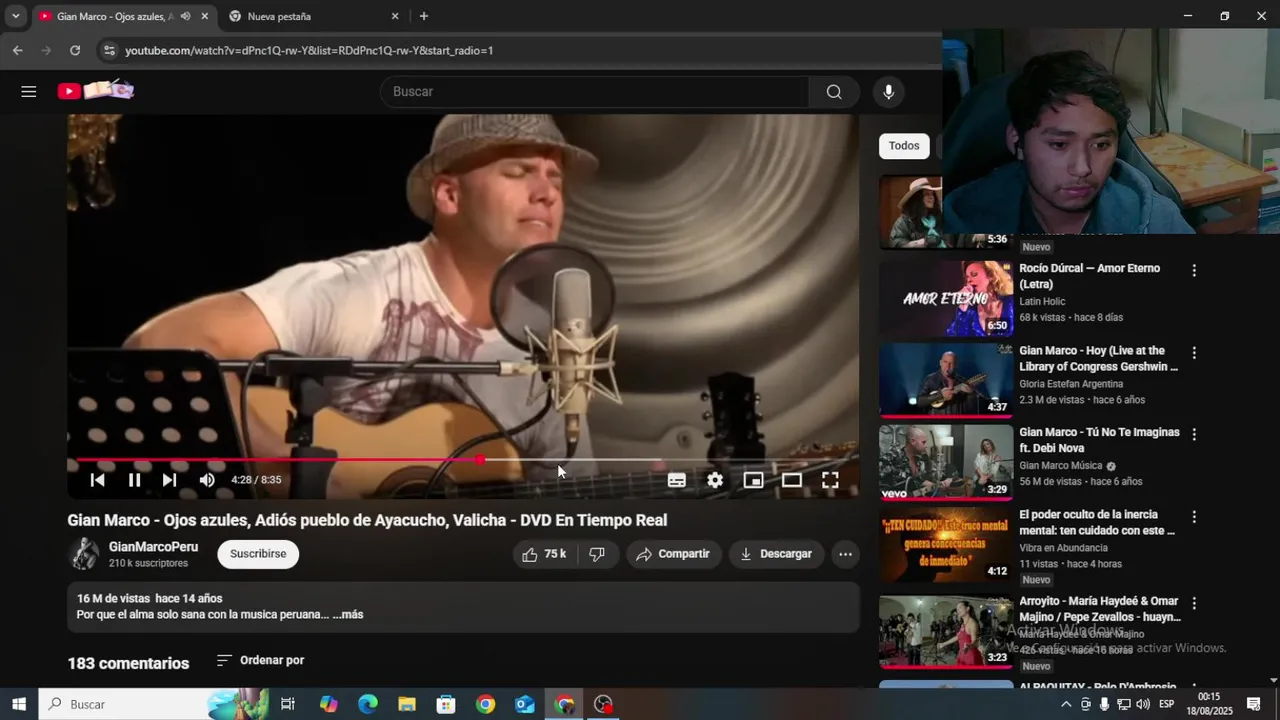This screenshot has width=1280, height=720.
Task: Pause the video
Action: click(x=134, y=480)
